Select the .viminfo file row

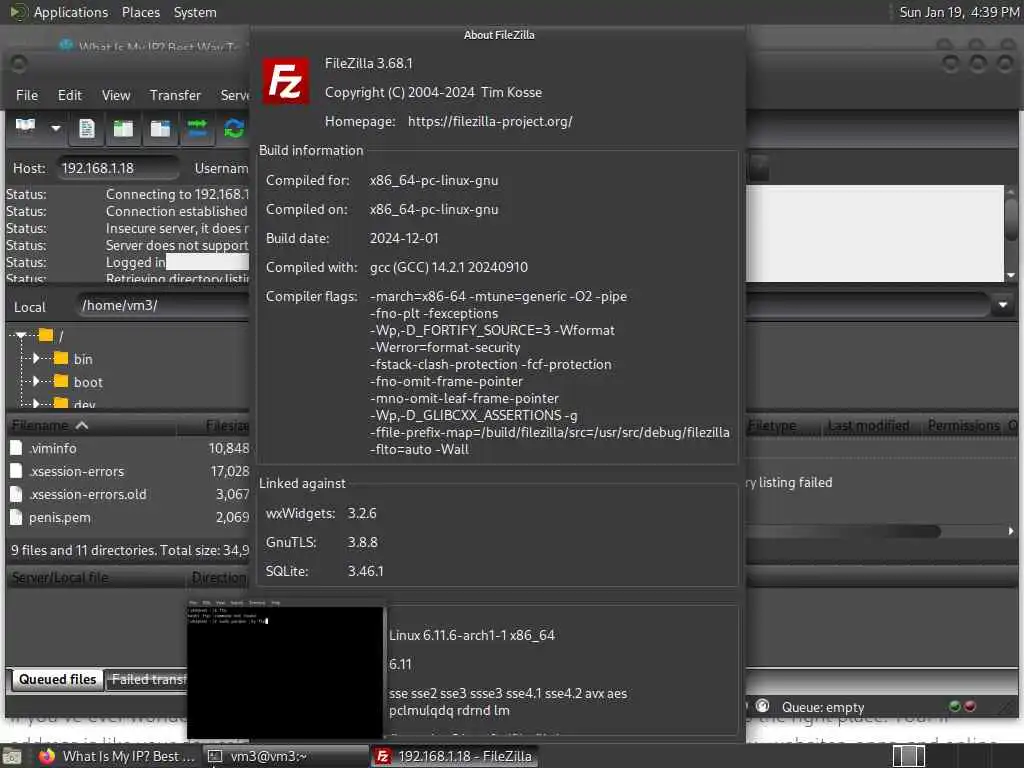(129, 448)
